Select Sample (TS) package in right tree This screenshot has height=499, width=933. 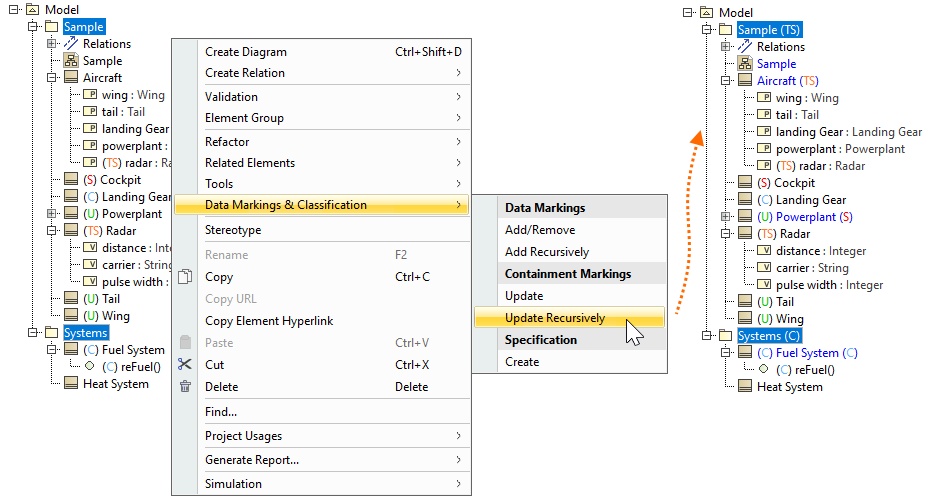tap(769, 30)
